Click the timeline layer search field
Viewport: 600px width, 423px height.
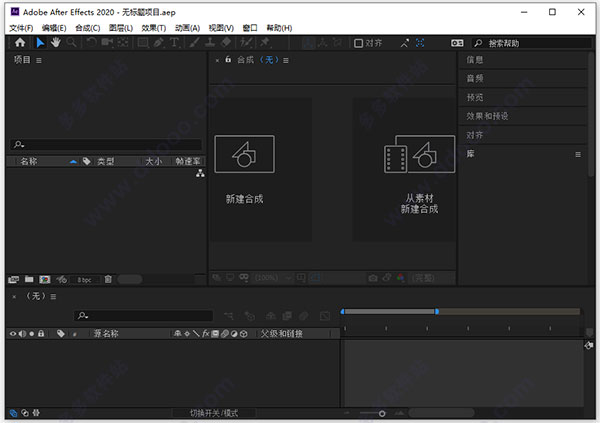click(143, 316)
